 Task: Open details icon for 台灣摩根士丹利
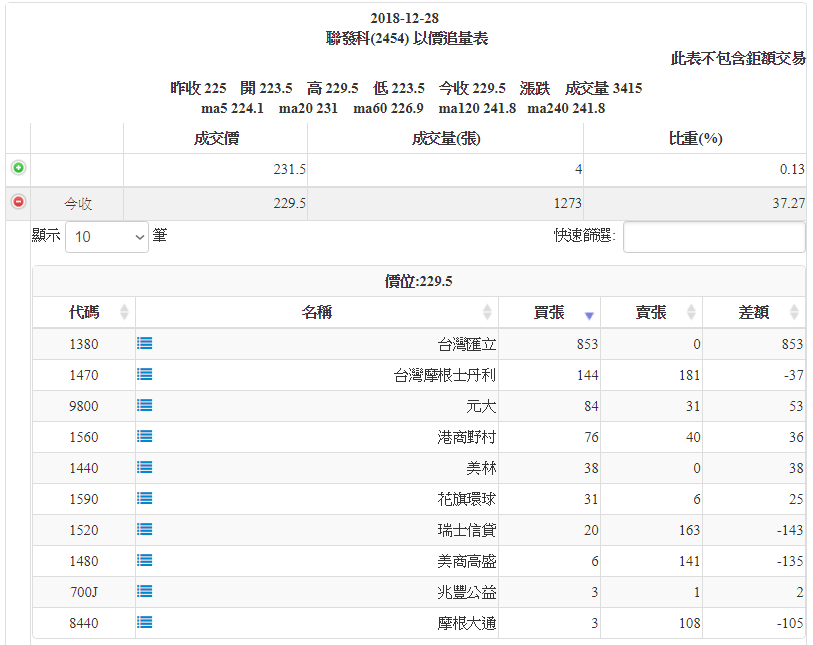145,374
